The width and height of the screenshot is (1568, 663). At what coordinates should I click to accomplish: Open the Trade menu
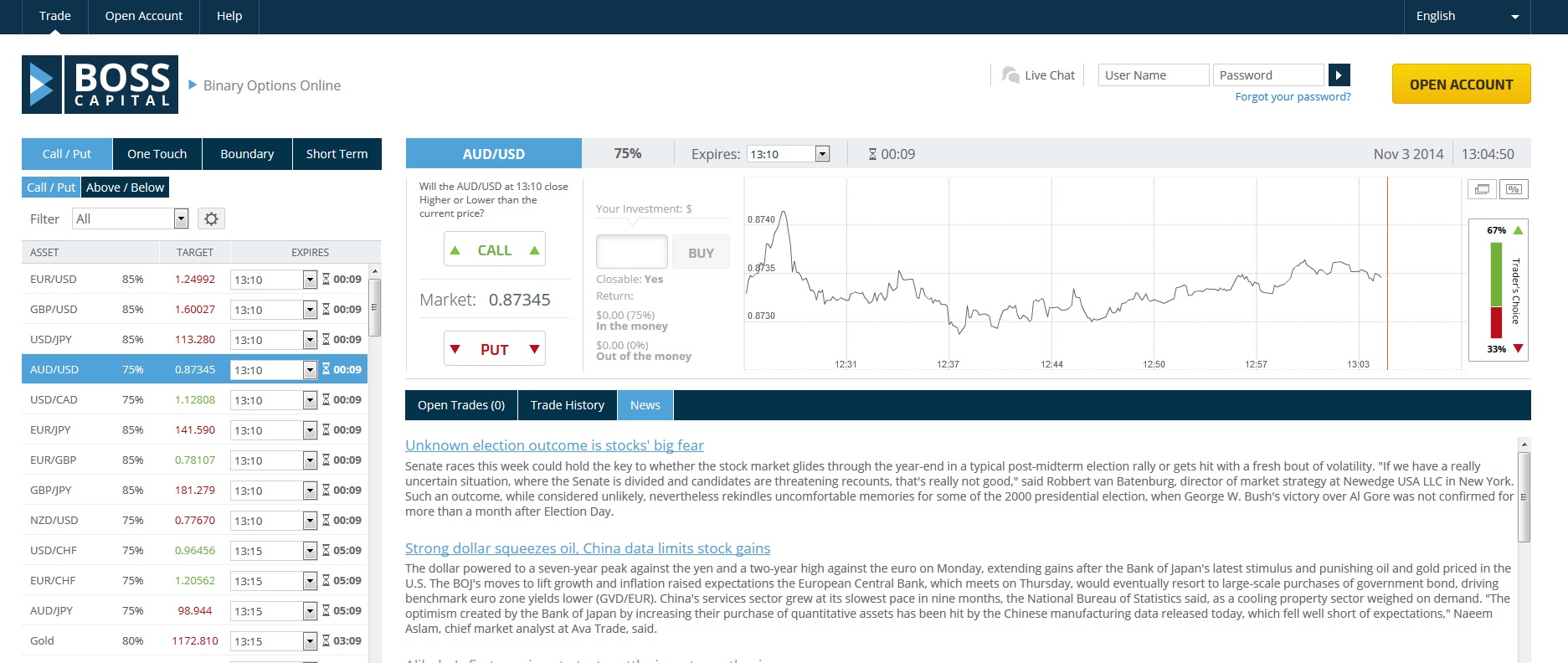[x=55, y=16]
